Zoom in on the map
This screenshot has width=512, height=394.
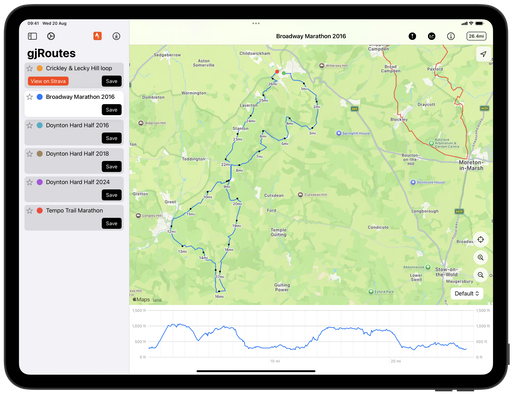click(481, 257)
